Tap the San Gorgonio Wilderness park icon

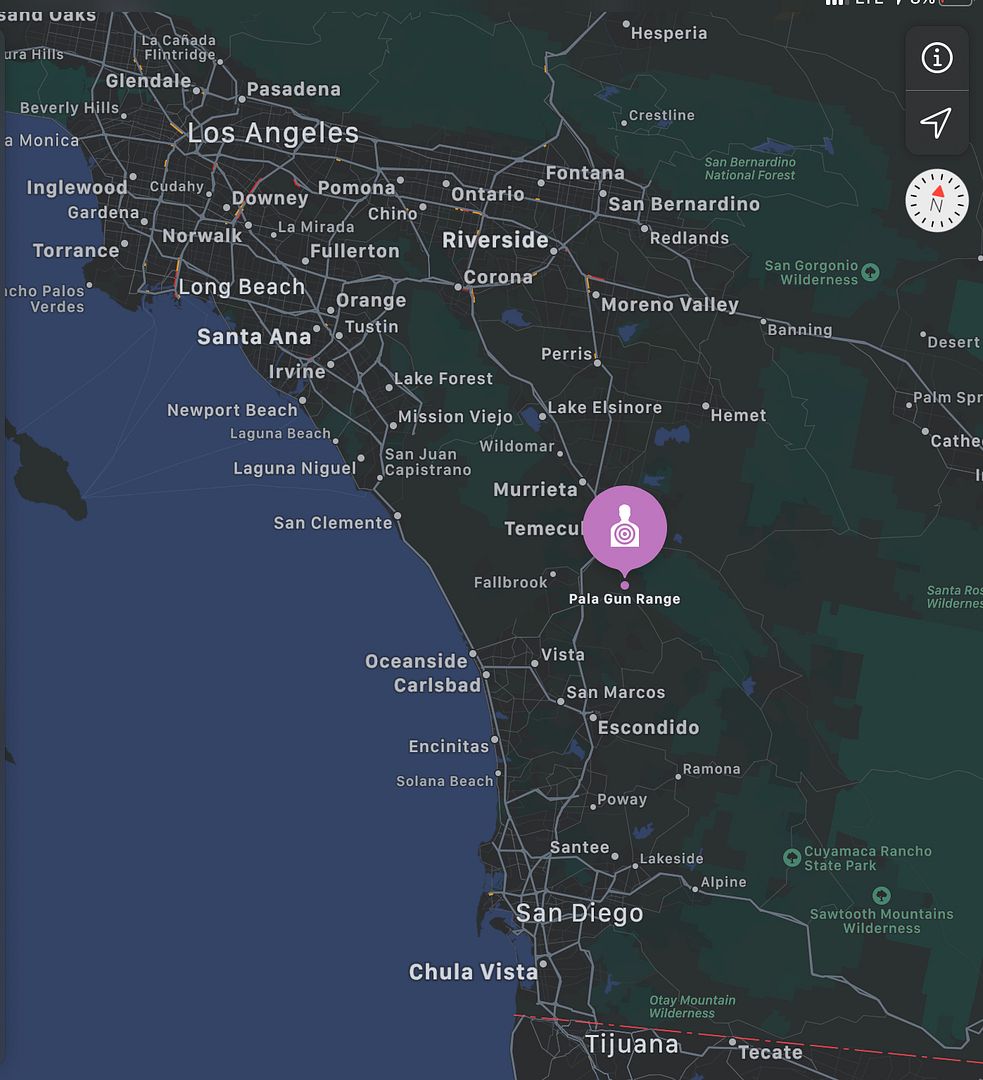coord(870,272)
